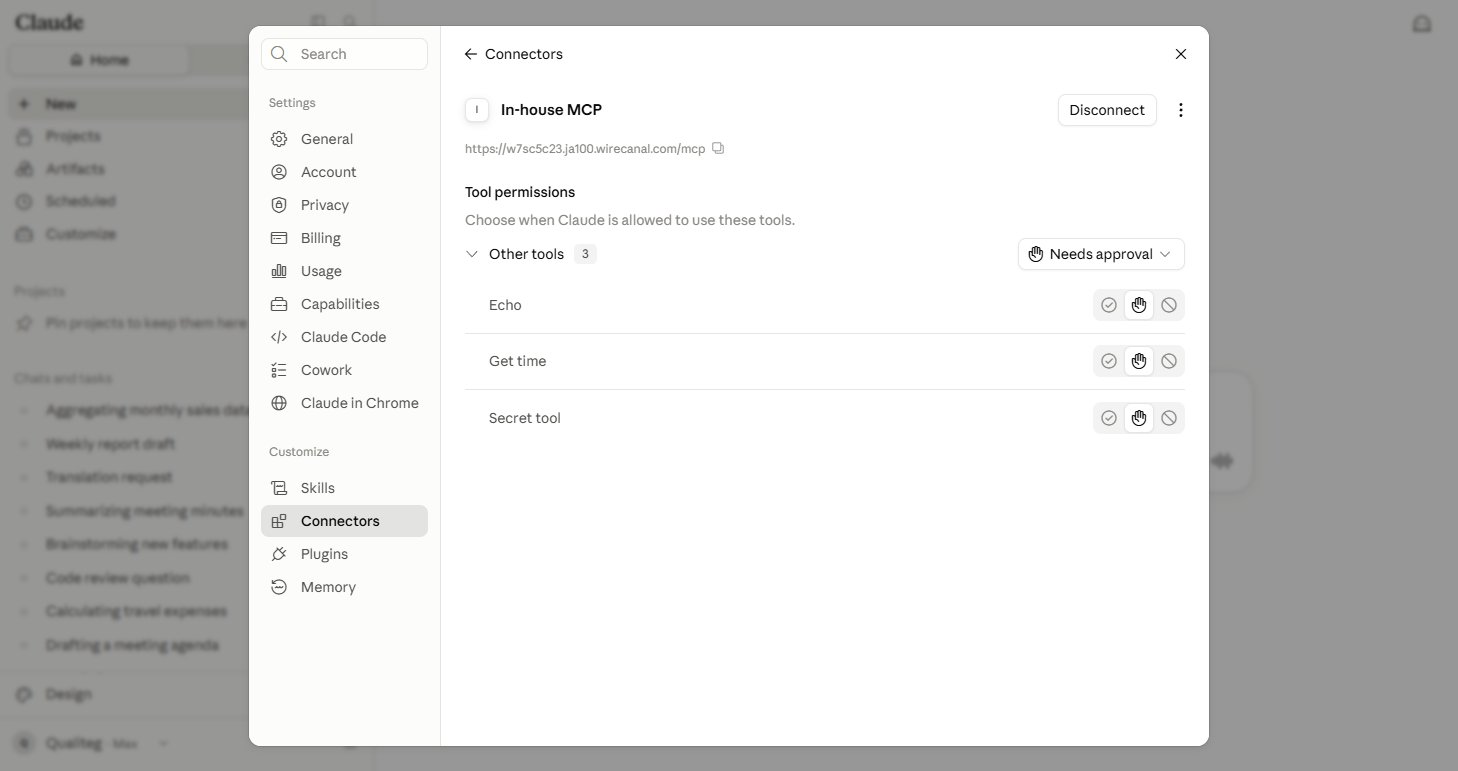Screen dimensions: 1458x771
Task: Click the Capabilities toolbox icon
Action: click(279, 304)
